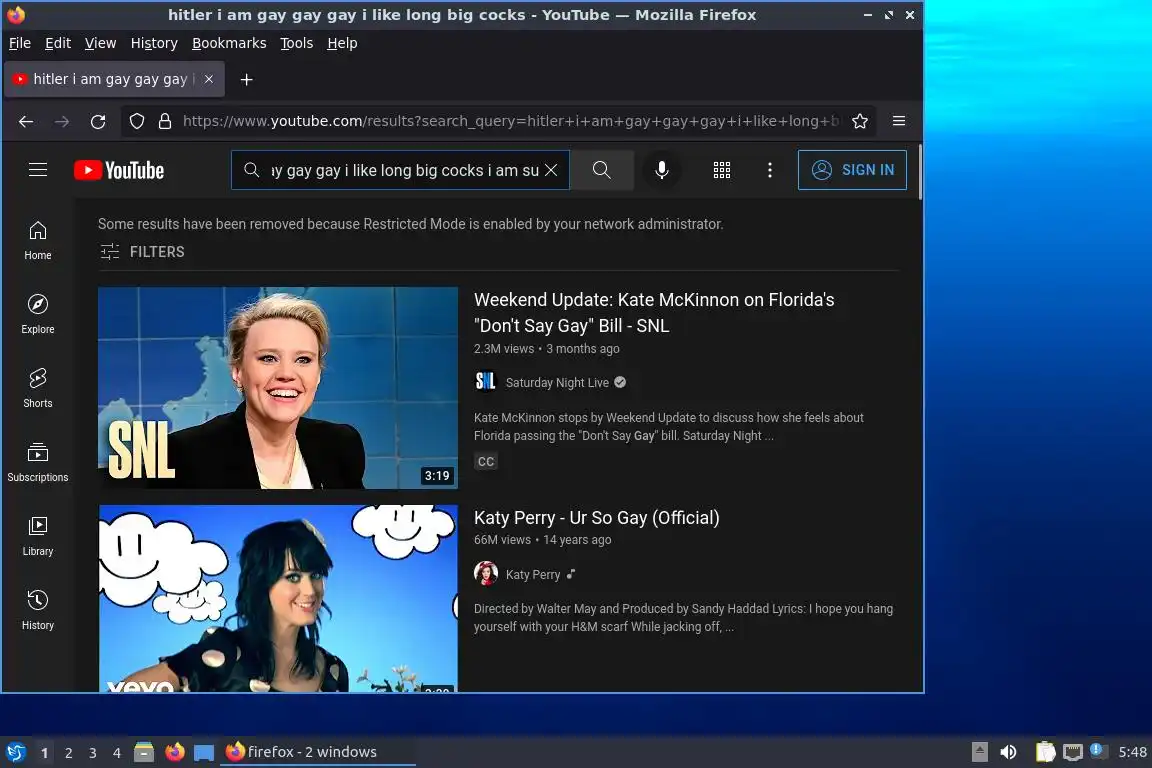Click the Firefox forward arrow button
1152x768 pixels.
coord(62,121)
